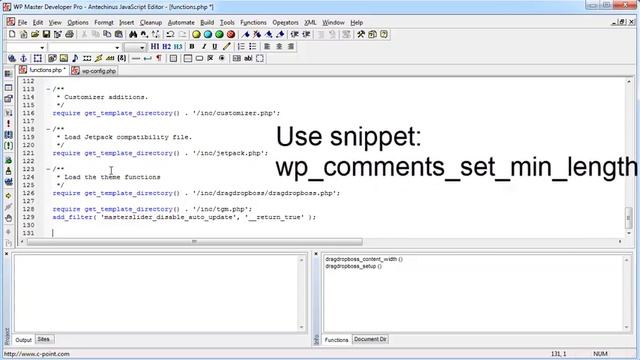This screenshot has width=640, height=360.
Task: Click the Undo arrow icon
Action: 171,34
